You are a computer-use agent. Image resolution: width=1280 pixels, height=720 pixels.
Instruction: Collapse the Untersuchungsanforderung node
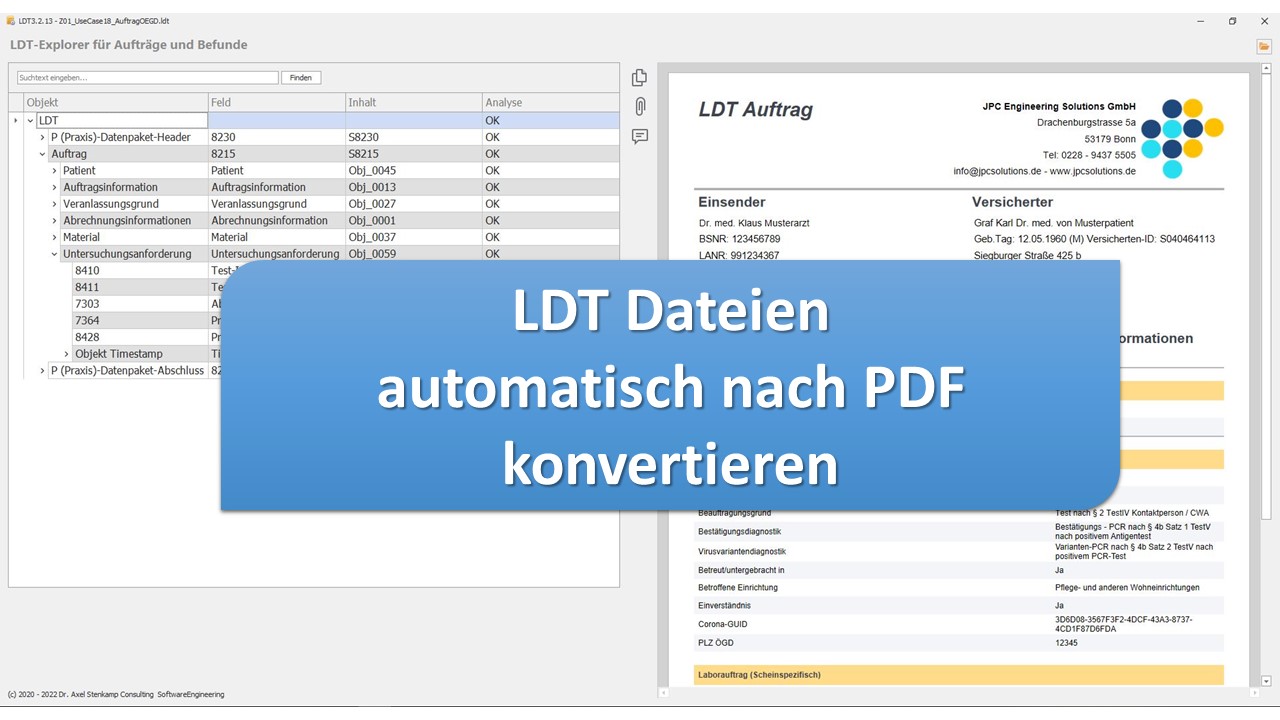(x=55, y=254)
